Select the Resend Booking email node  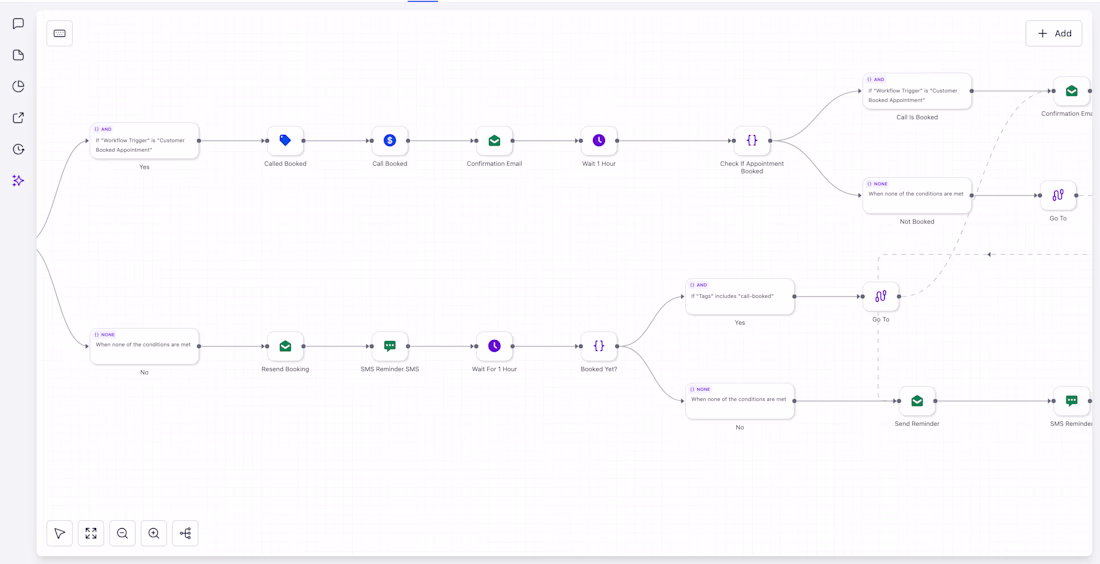tap(286, 347)
